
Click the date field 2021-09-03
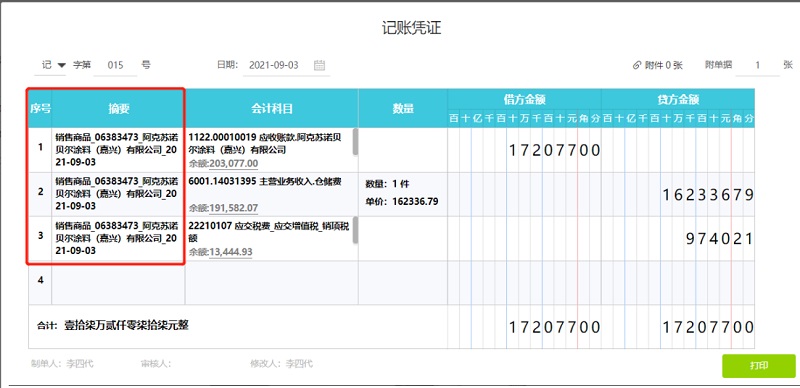tap(273, 65)
